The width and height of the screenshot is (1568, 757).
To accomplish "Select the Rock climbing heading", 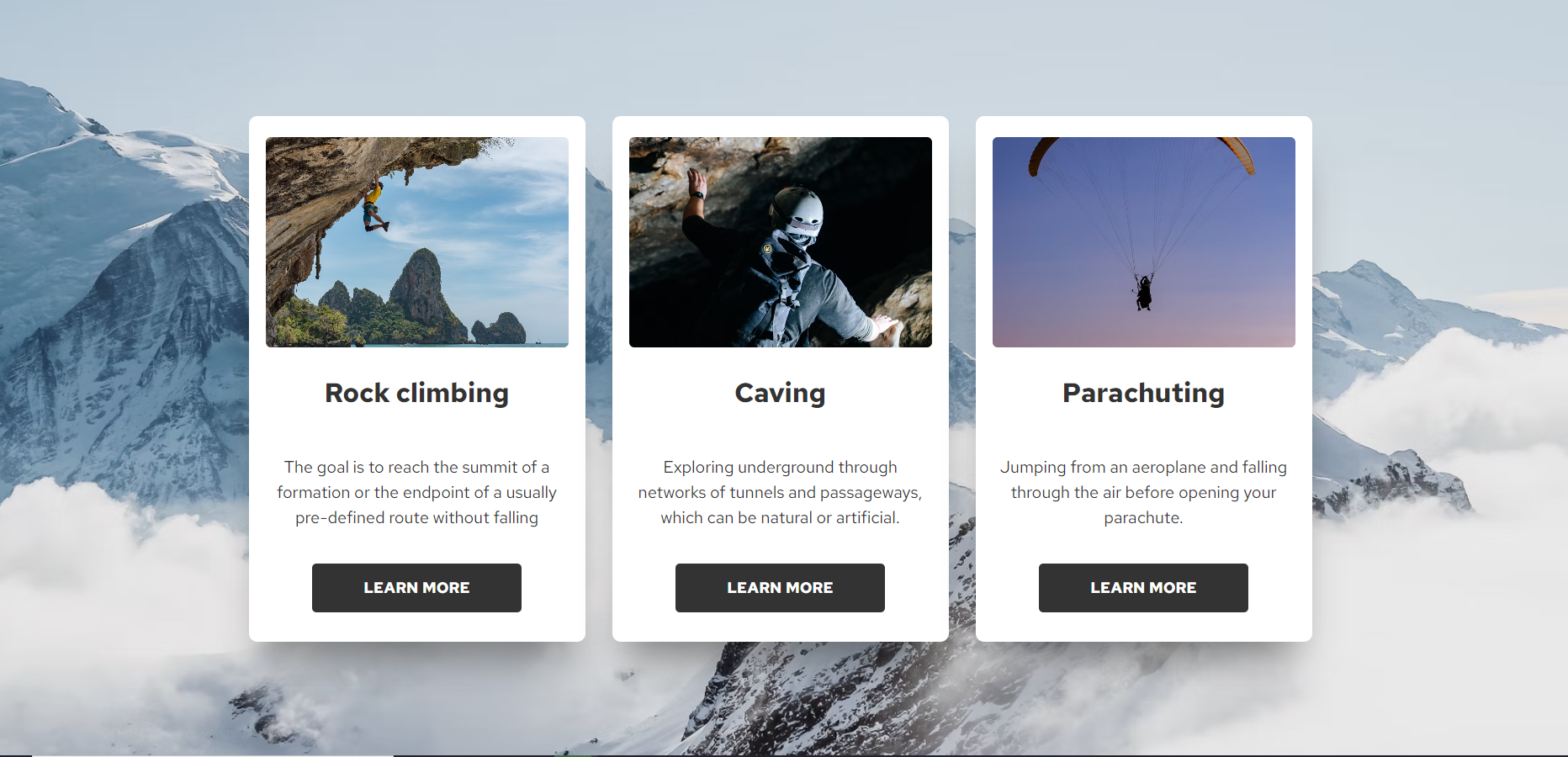I will [x=417, y=394].
